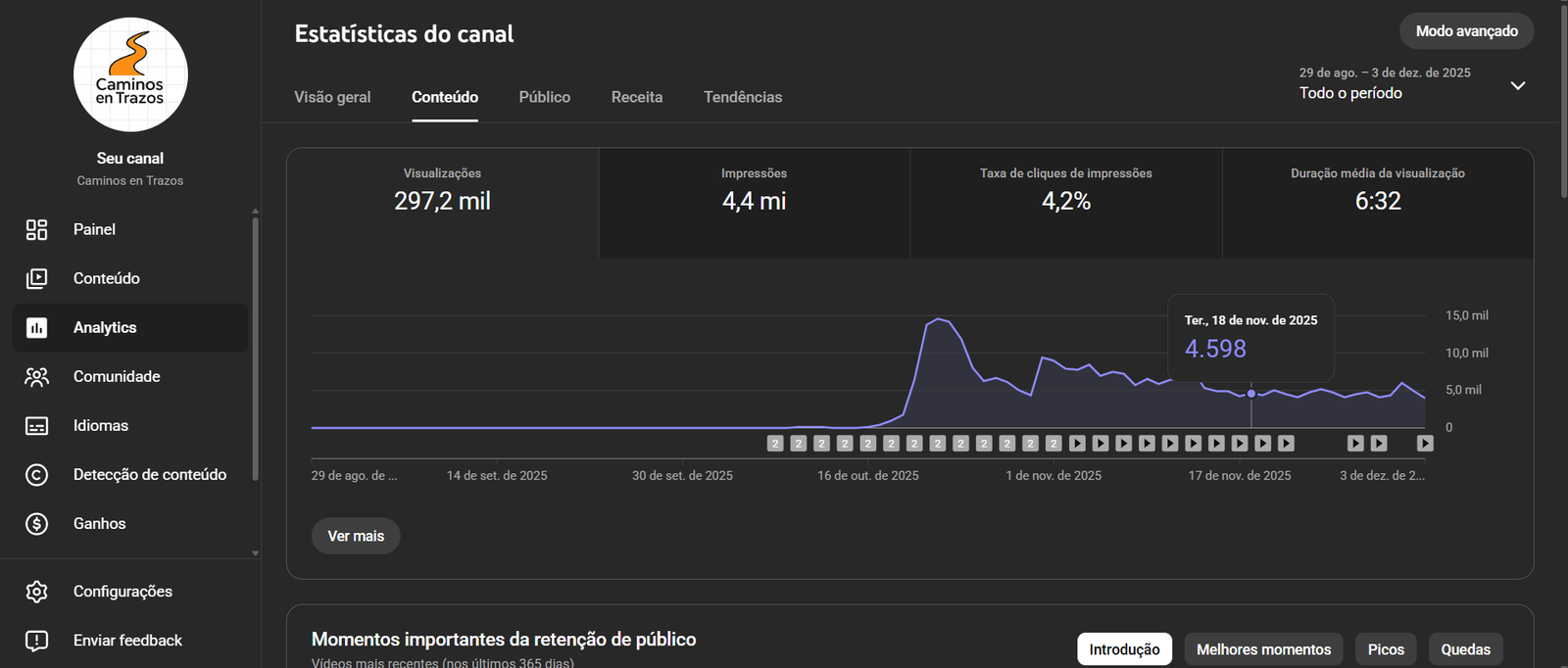Click the Modo avançado button
The image size is (1568, 668).
[1466, 31]
